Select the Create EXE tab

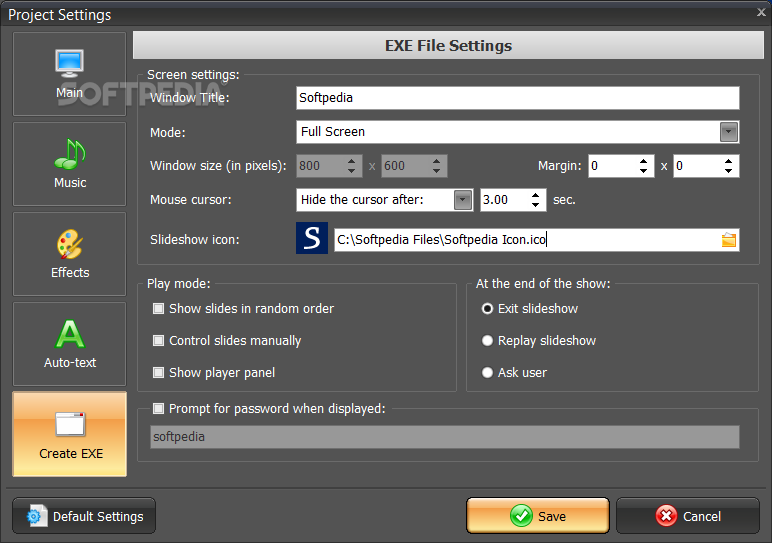click(x=69, y=434)
